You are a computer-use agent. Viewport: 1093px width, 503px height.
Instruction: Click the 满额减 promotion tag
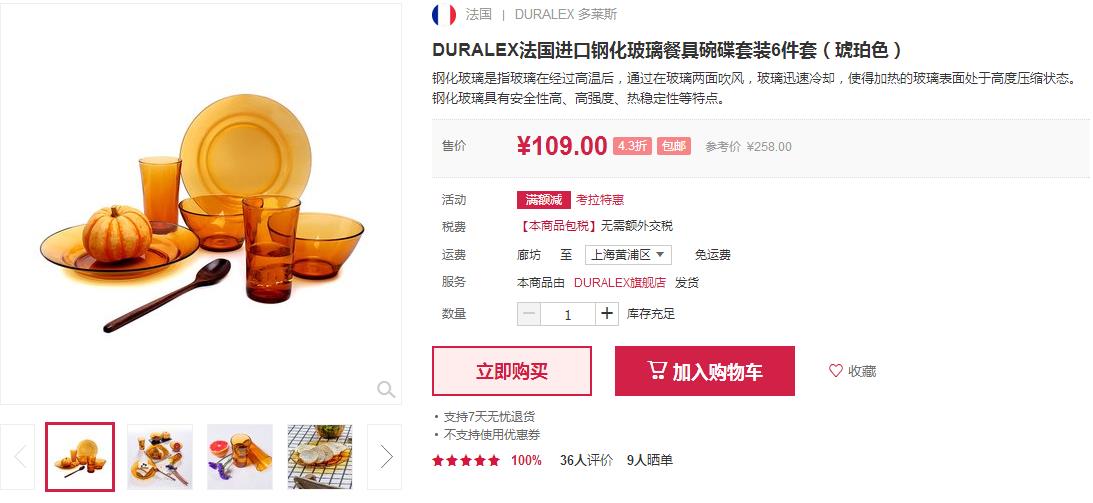coord(544,200)
